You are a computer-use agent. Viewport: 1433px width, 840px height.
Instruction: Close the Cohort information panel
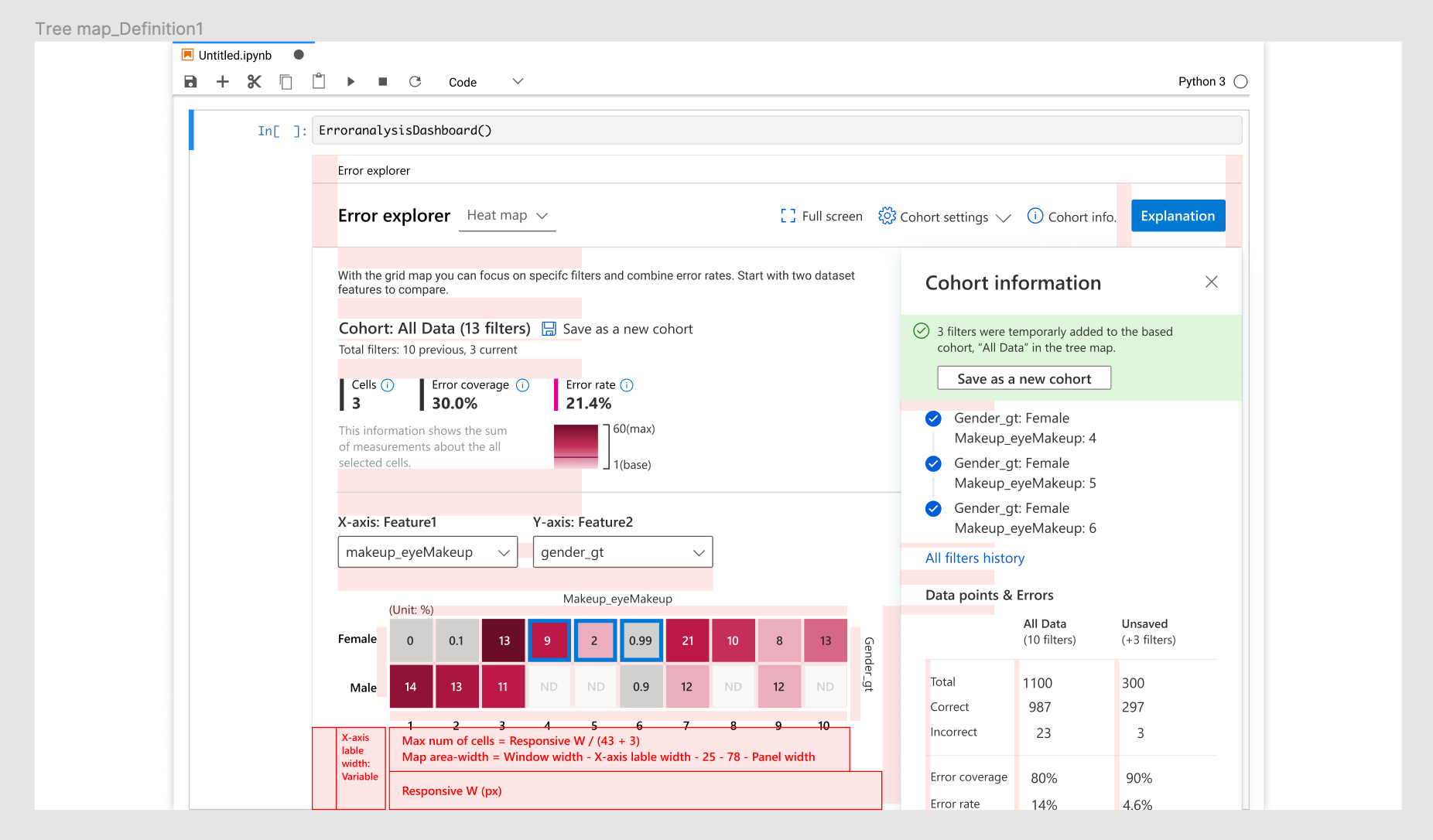tap(1211, 282)
